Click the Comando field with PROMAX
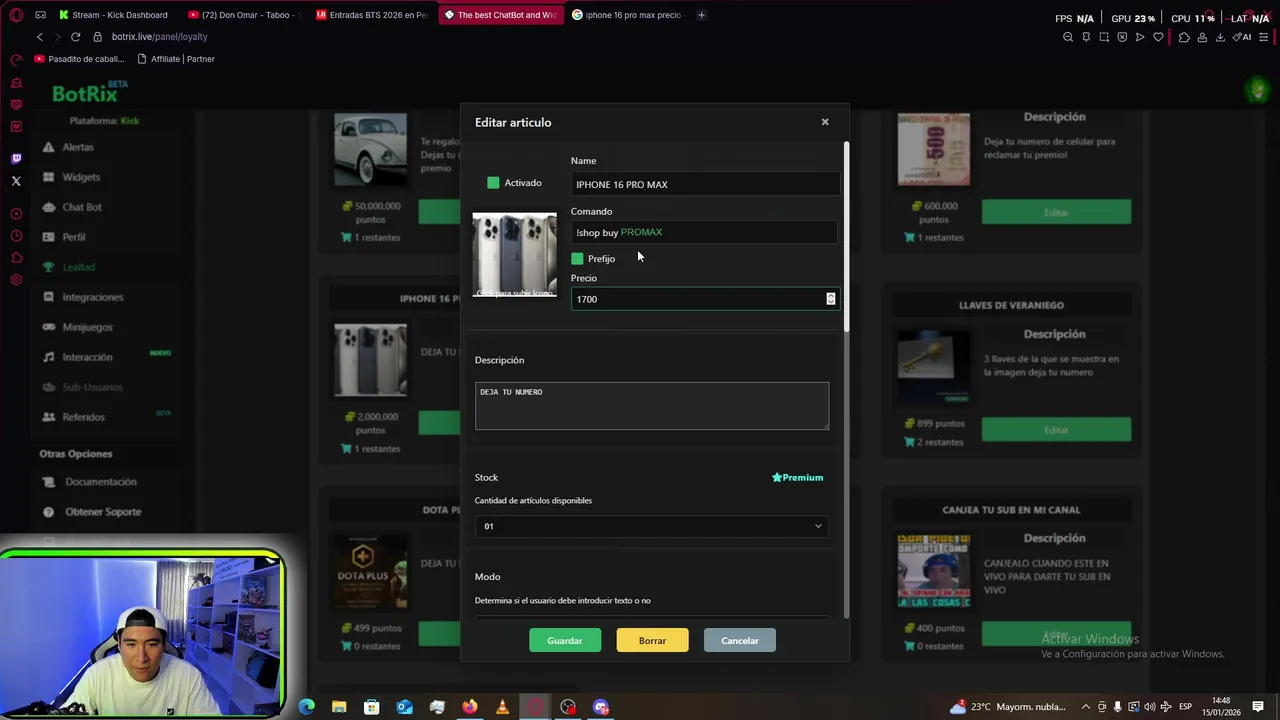Image resolution: width=1280 pixels, height=720 pixels. point(704,232)
